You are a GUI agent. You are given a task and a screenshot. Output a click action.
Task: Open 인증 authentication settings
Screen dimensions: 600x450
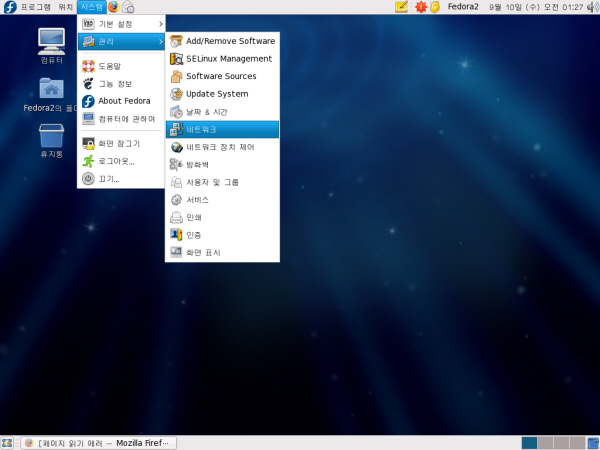tap(222, 235)
